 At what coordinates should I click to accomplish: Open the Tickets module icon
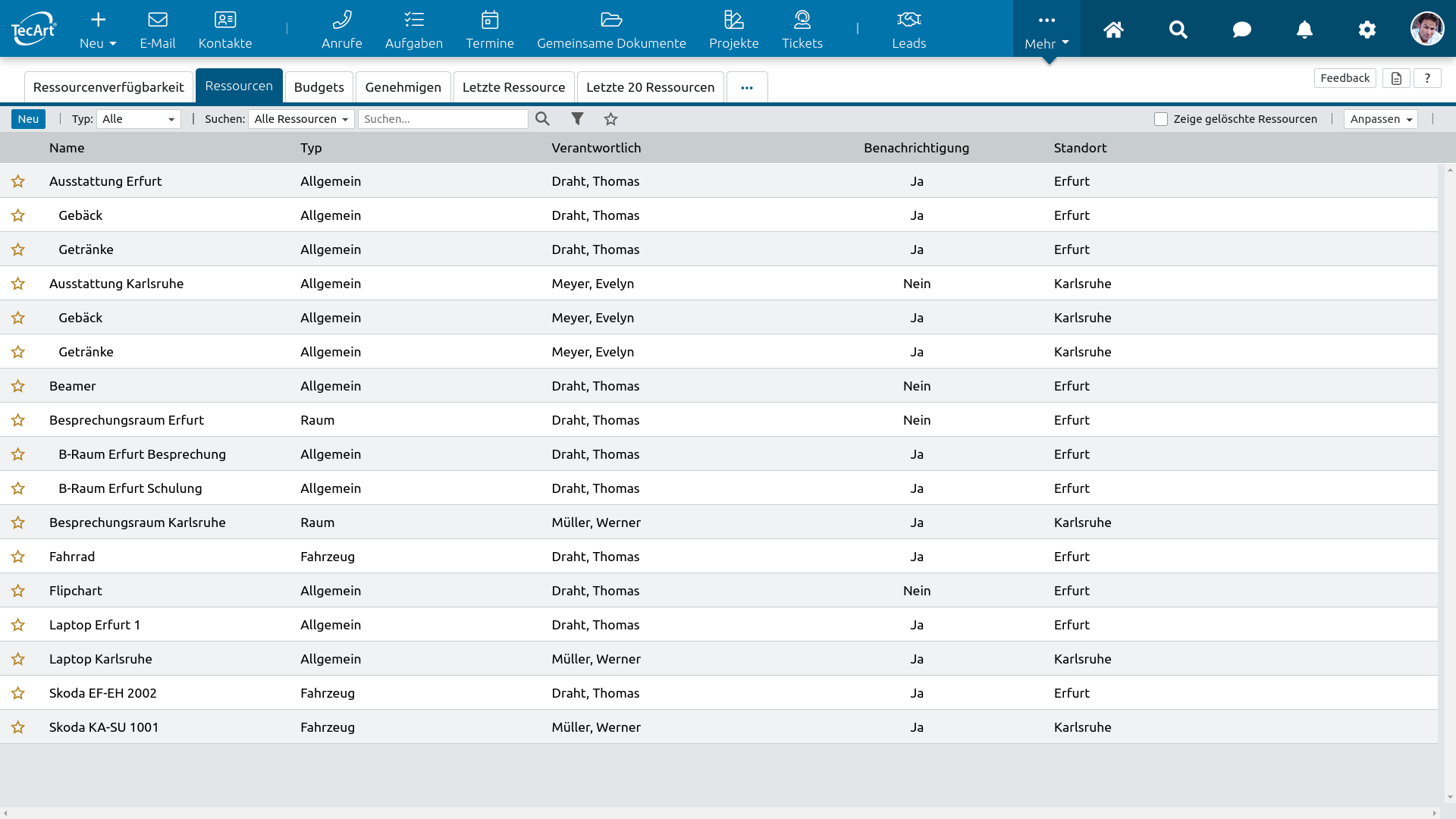(802, 20)
